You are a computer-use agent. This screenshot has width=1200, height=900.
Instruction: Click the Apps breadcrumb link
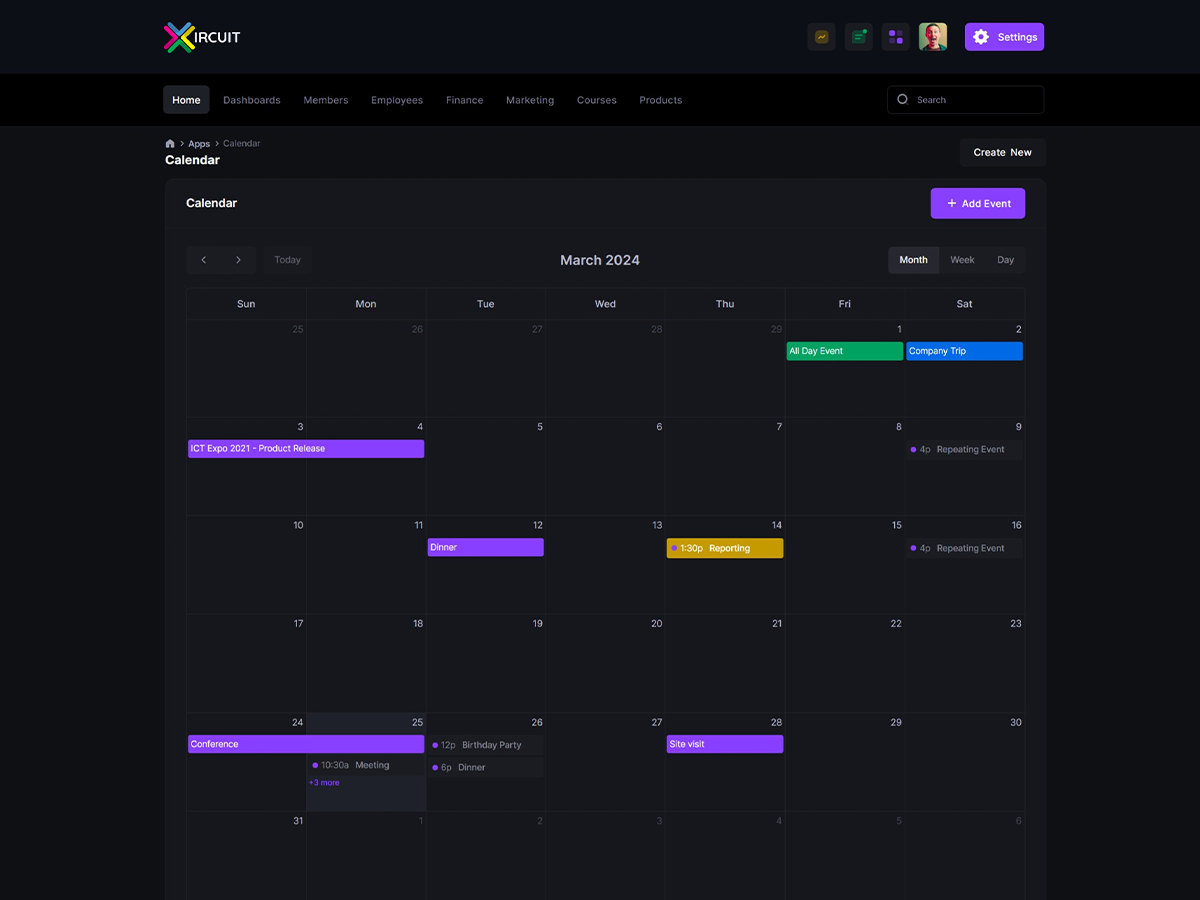[199, 144]
